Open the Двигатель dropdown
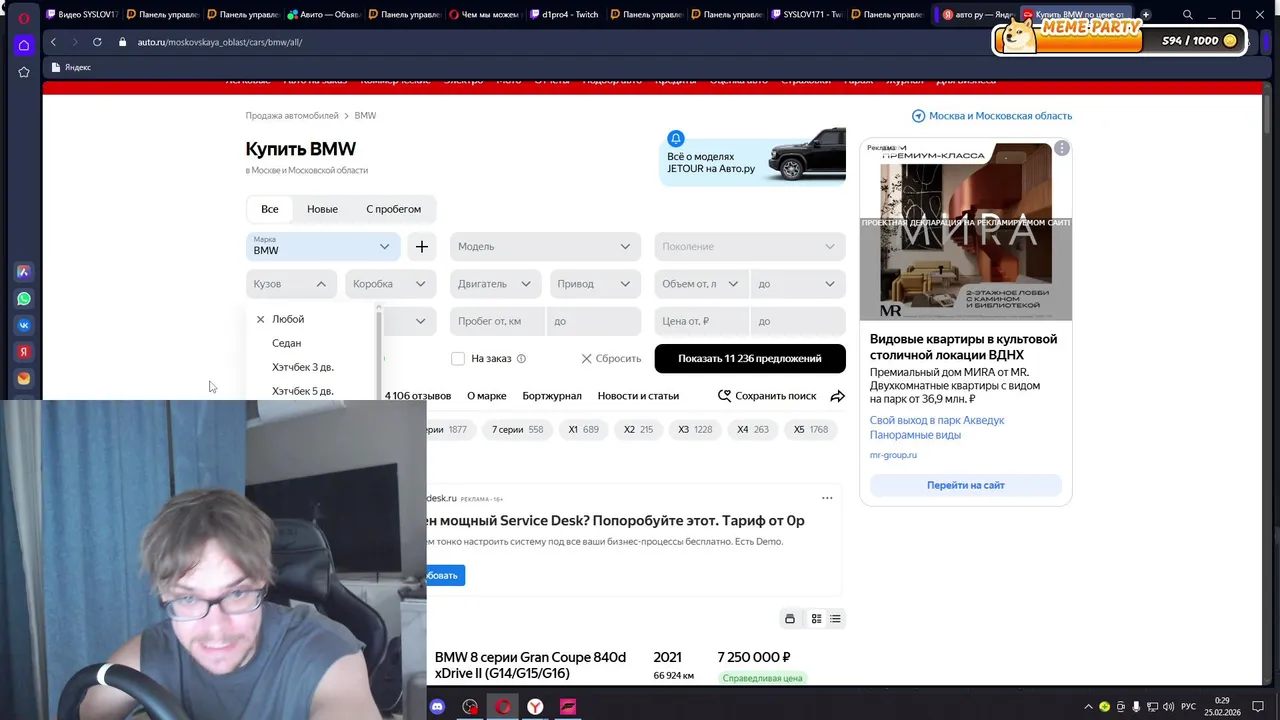This screenshot has height=720, width=1280. click(495, 284)
